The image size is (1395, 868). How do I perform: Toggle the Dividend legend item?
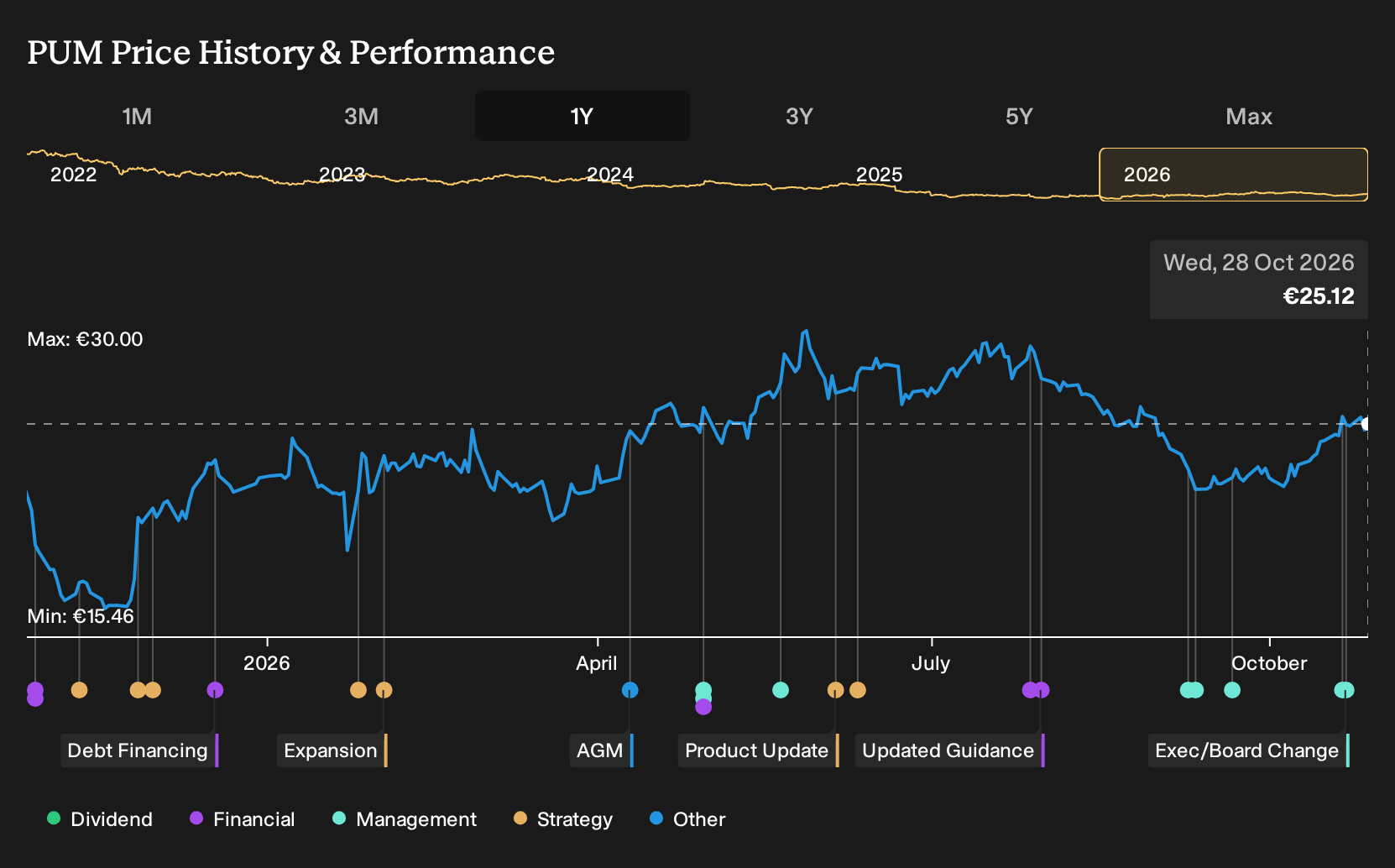pyautogui.click(x=100, y=819)
